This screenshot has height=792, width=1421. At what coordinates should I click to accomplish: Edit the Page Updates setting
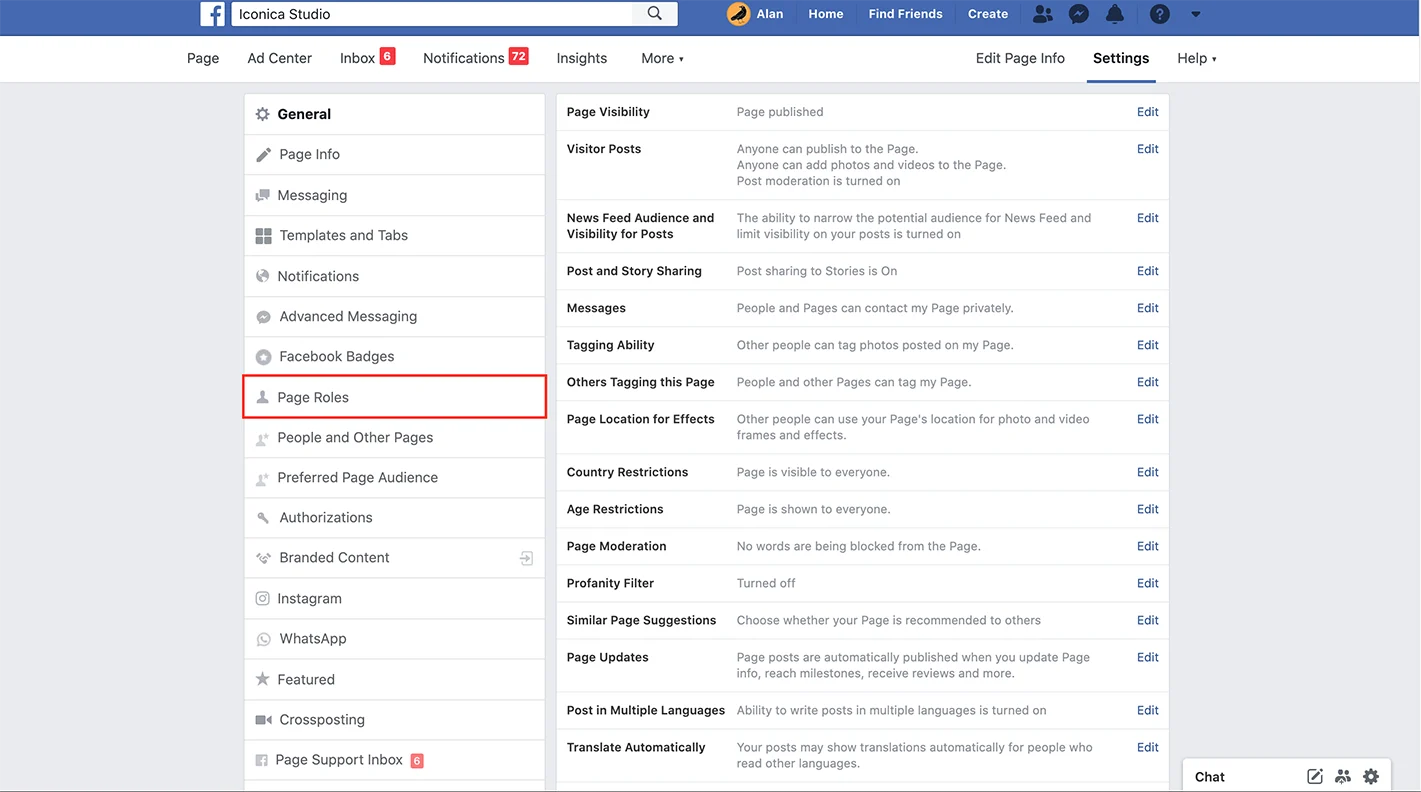(x=1148, y=657)
